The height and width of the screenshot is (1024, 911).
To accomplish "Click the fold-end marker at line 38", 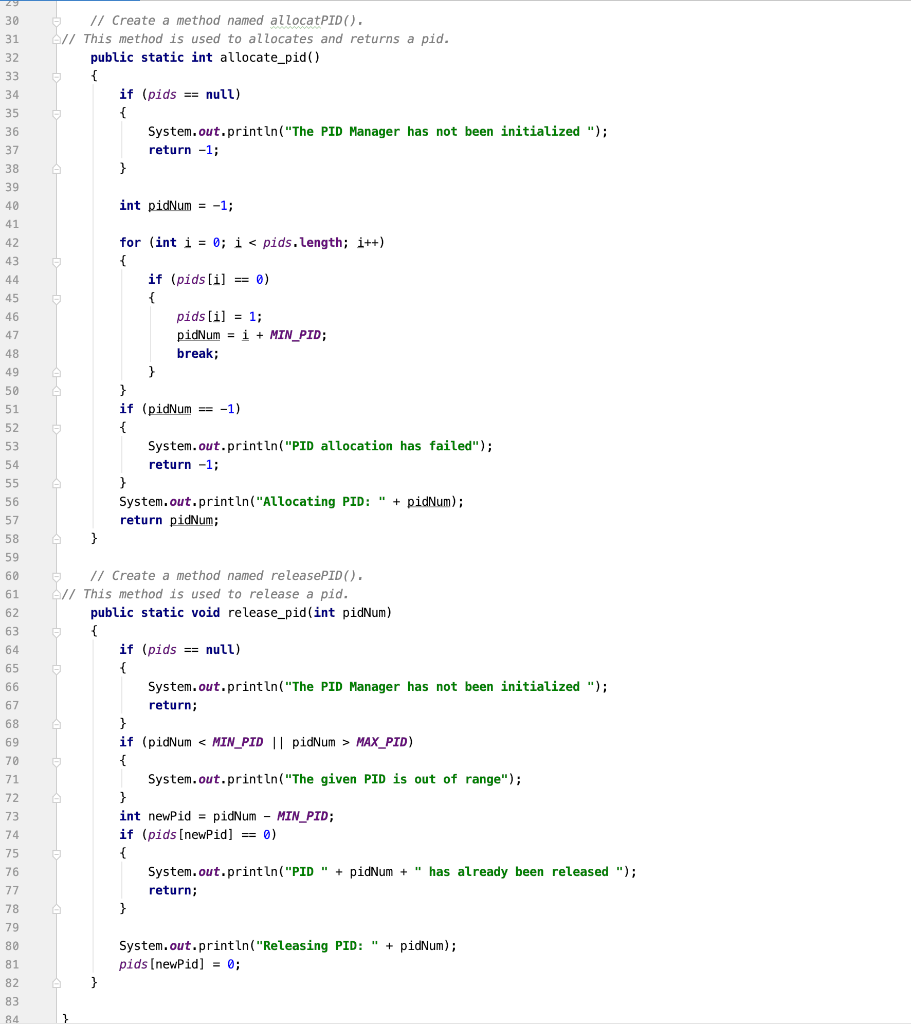I will coord(56,168).
